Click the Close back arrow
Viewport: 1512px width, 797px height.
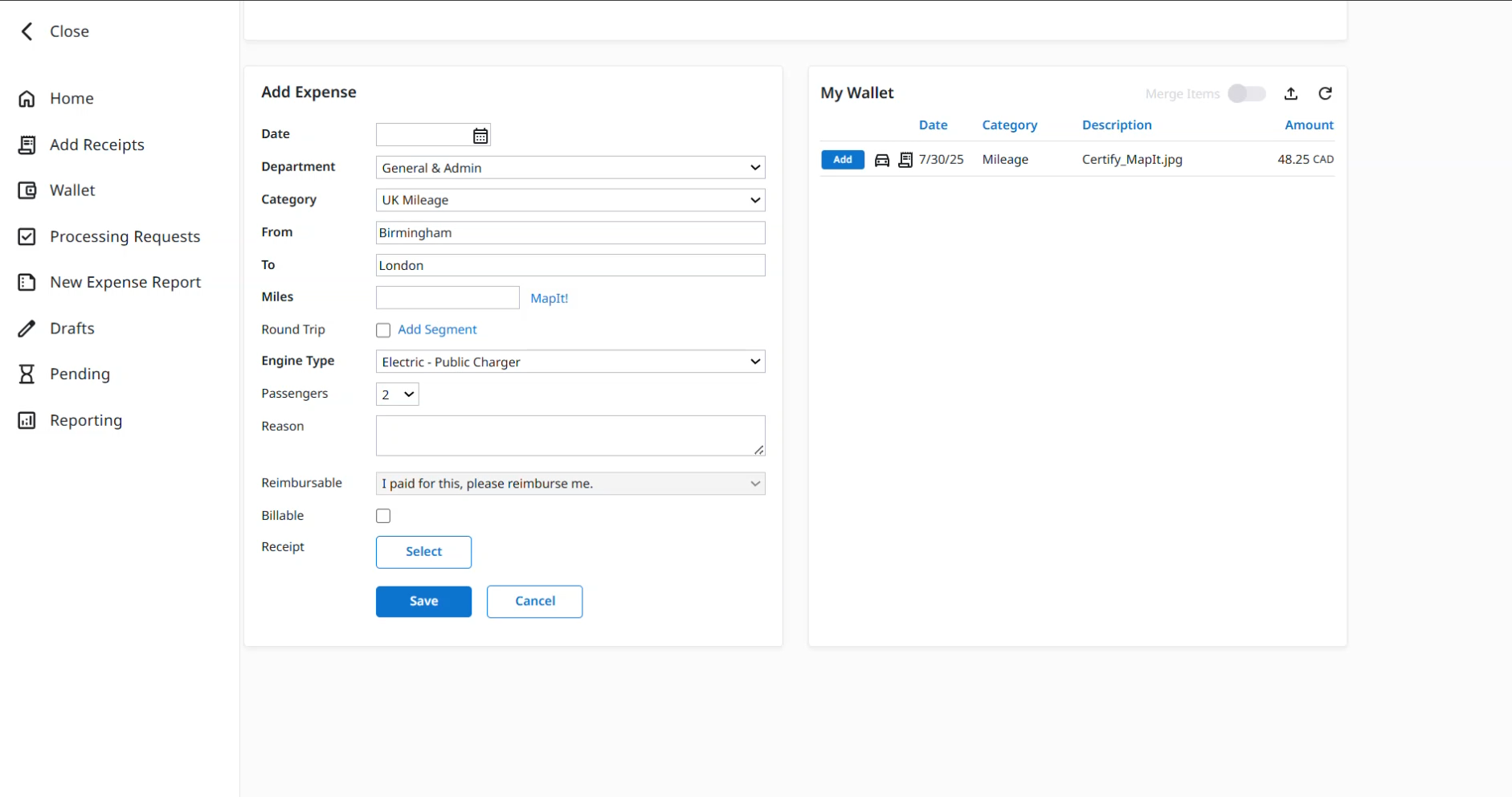(27, 31)
